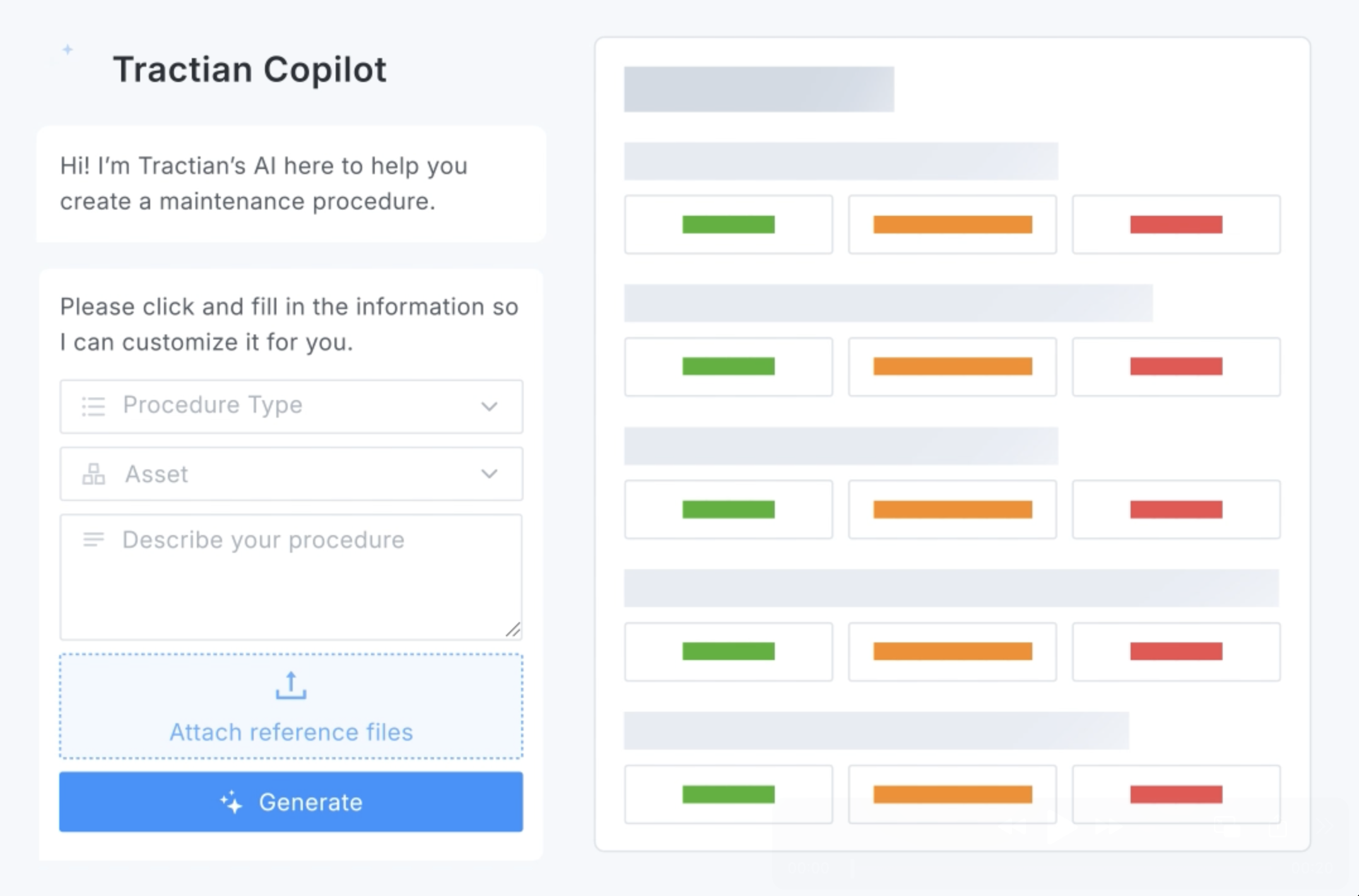1359x896 pixels.
Task: Click the Attach reference files link
Action: pyautogui.click(x=291, y=732)
